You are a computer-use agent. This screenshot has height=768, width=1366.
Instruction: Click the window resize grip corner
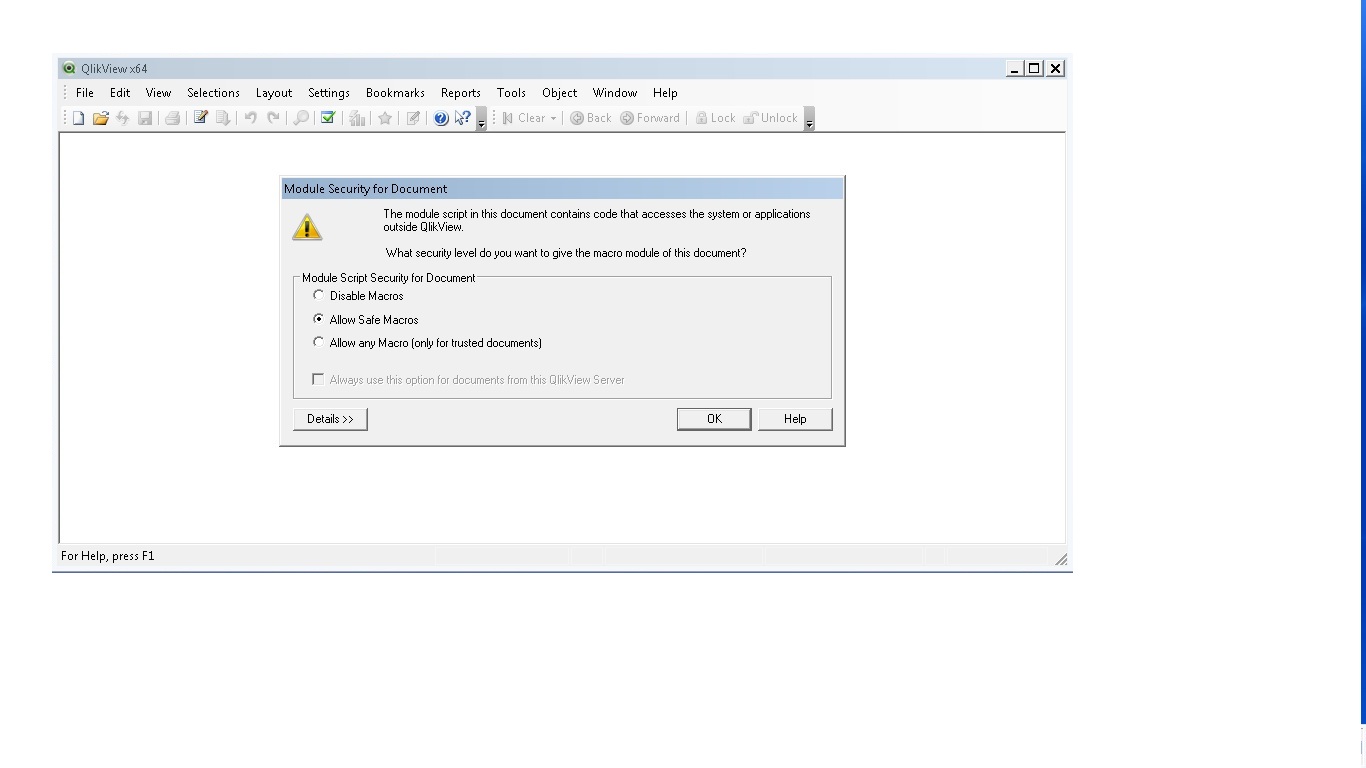(1061, 559)
